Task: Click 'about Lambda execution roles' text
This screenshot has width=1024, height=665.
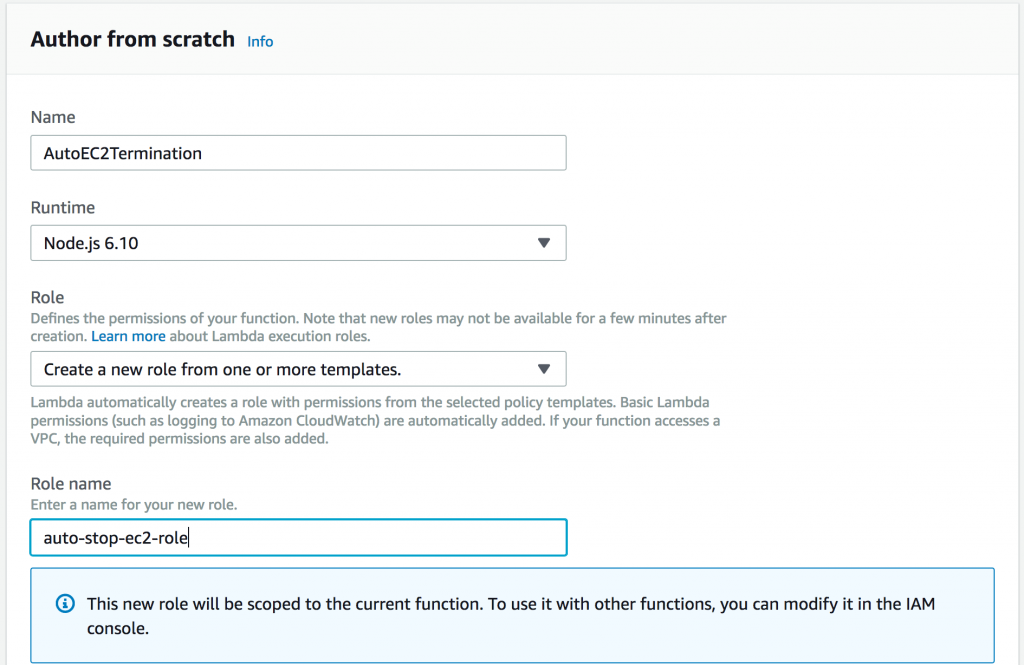Action: point(270,336)
